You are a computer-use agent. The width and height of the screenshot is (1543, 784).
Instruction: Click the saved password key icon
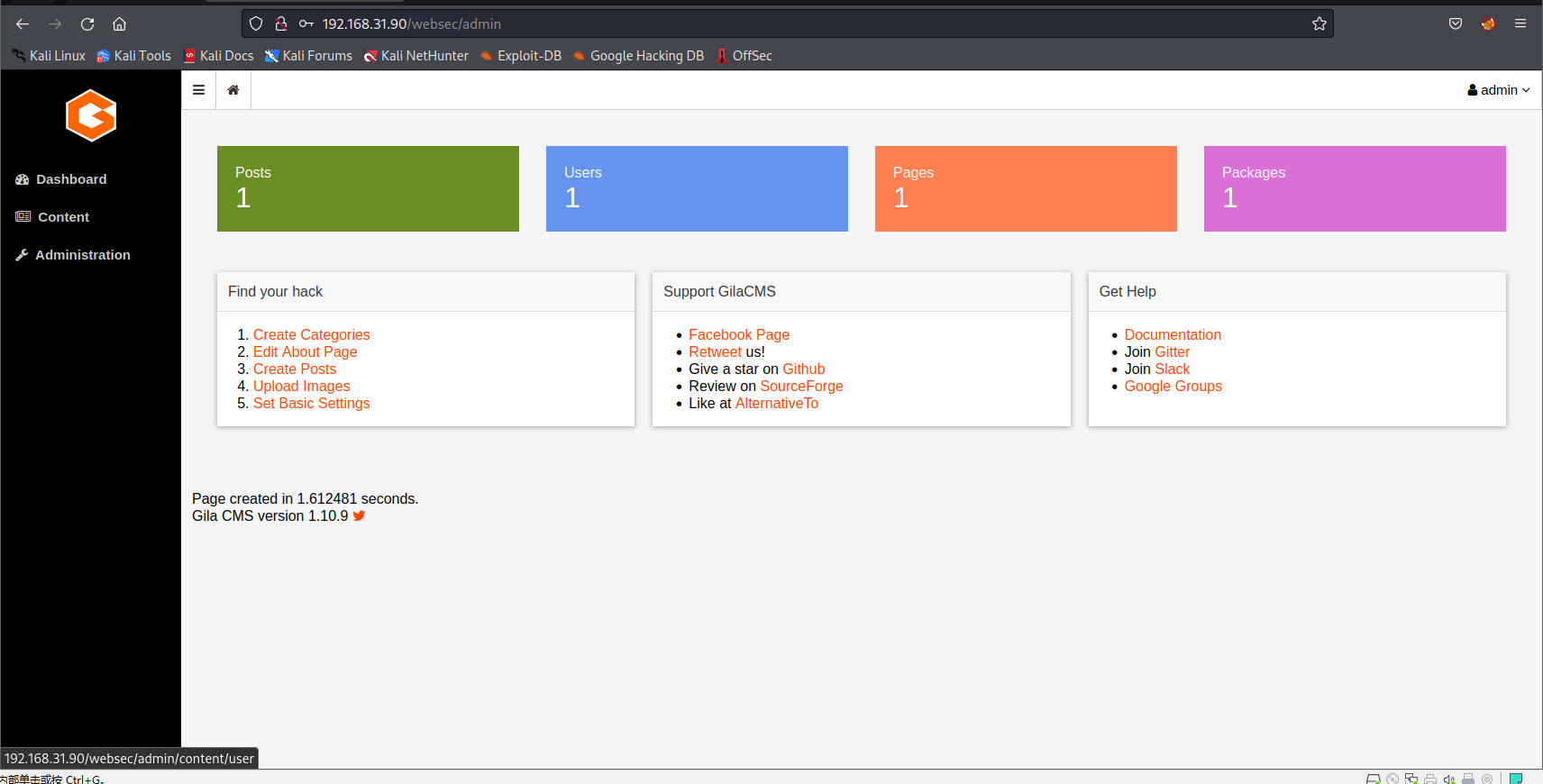click(x=306, y=24)
